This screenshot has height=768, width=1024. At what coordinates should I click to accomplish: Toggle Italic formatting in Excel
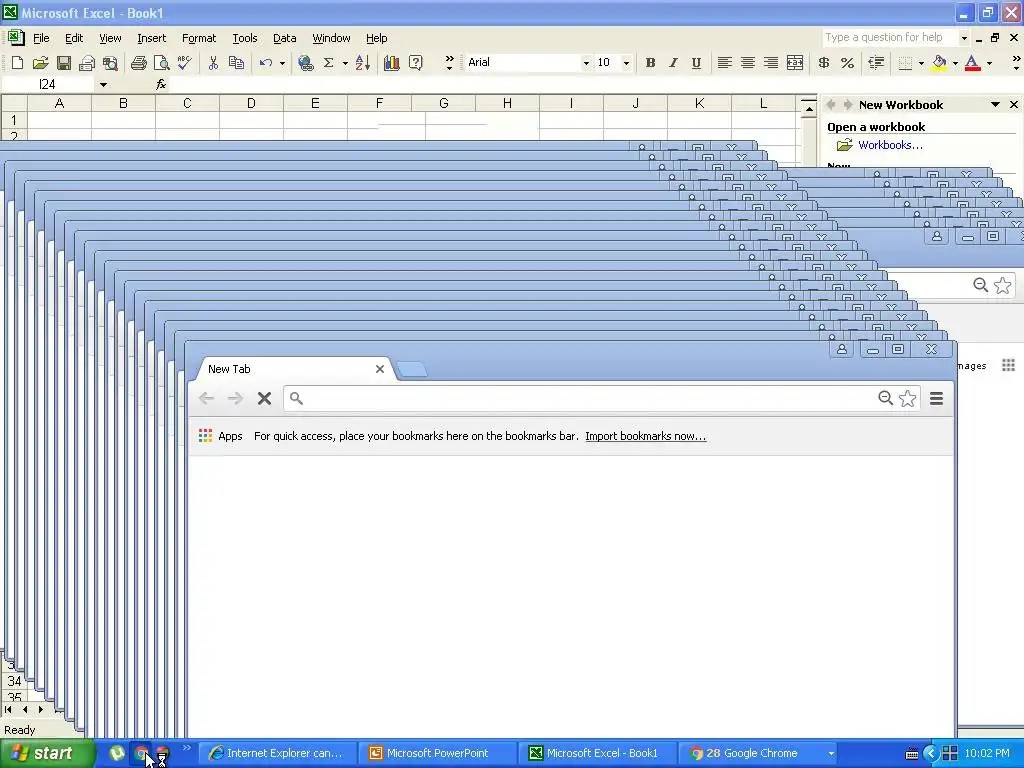[x=673, y=63]
